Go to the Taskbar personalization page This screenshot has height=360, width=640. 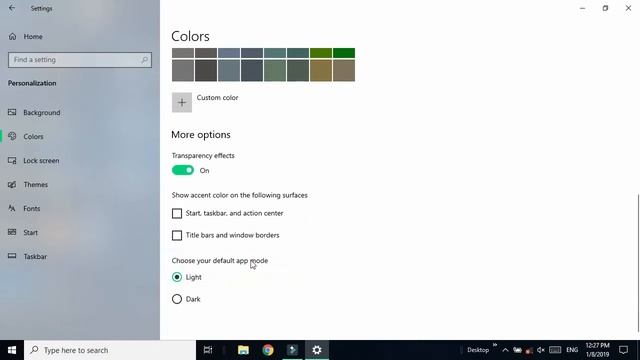pyautogui.click(x=35, y=256)
